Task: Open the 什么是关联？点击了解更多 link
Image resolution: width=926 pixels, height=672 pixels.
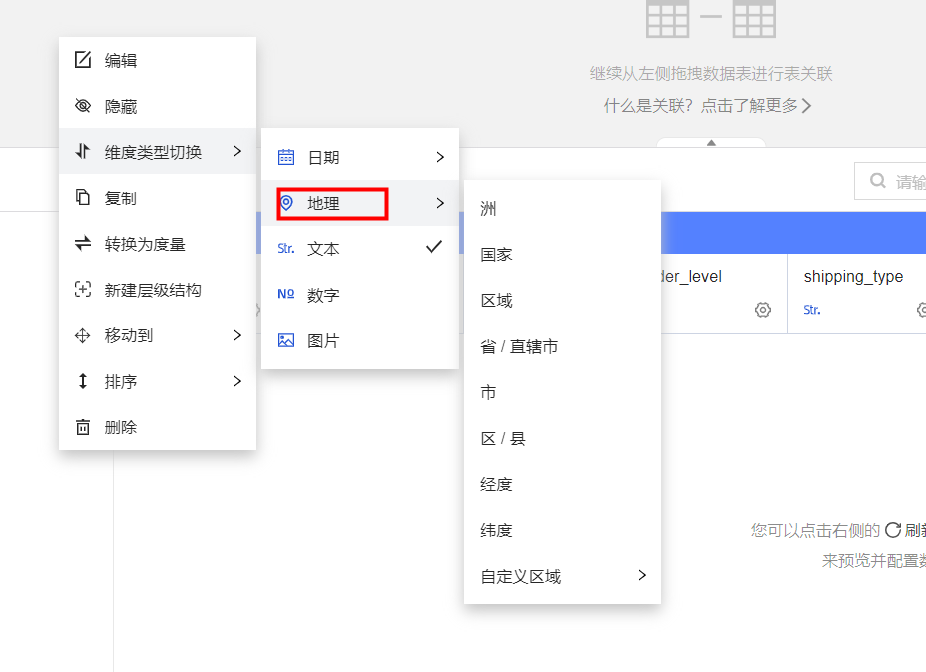Action: pyautogui.click(x=707, y=105)
